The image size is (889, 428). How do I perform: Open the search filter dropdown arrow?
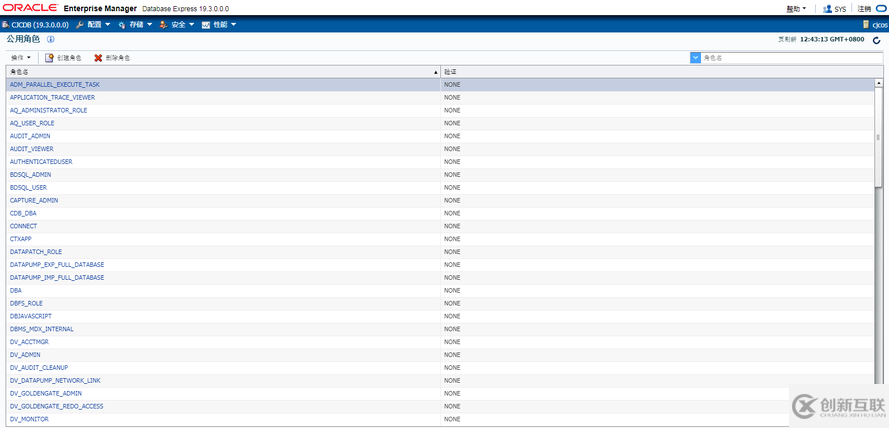[696, 58]
